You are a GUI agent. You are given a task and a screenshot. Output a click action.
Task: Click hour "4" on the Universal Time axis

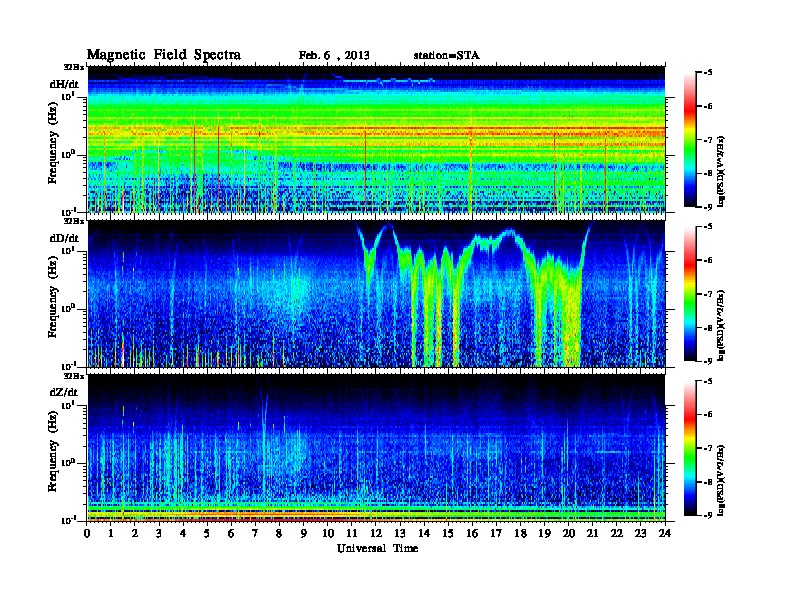point(183,533)
